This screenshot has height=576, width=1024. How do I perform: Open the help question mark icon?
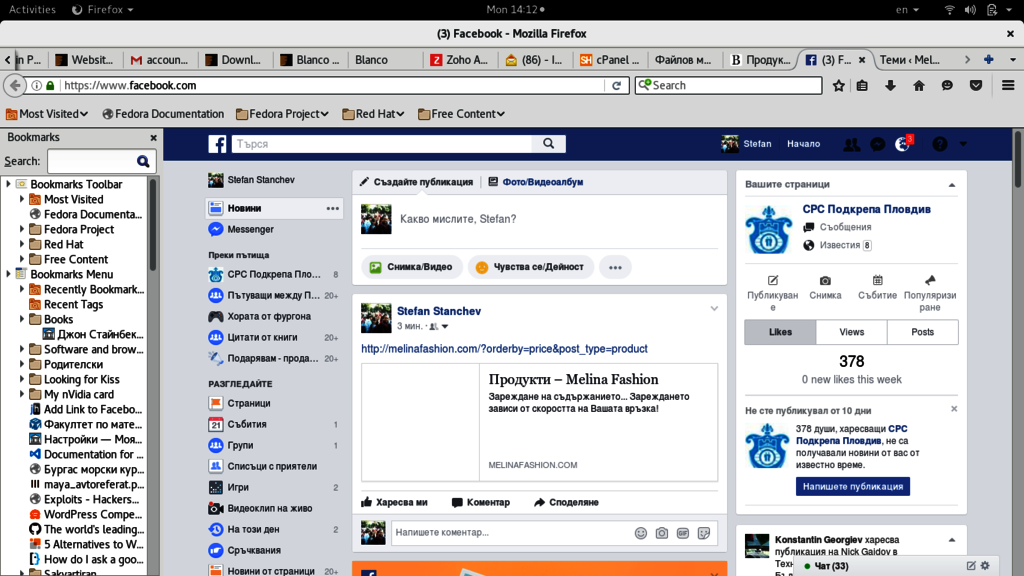(940, 144)
